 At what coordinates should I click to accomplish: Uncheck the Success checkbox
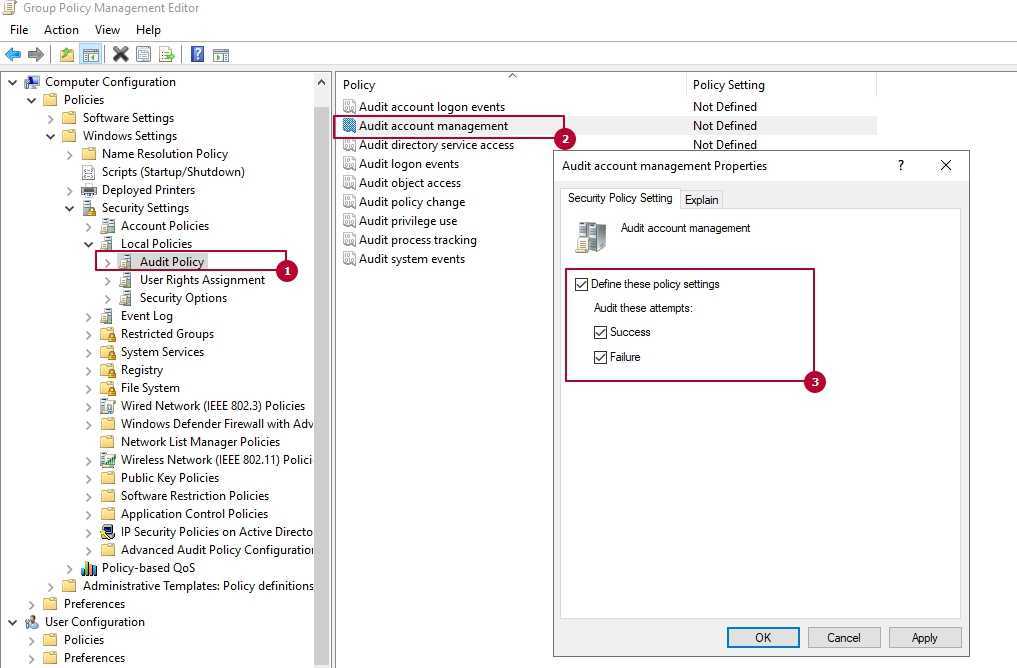601,332
